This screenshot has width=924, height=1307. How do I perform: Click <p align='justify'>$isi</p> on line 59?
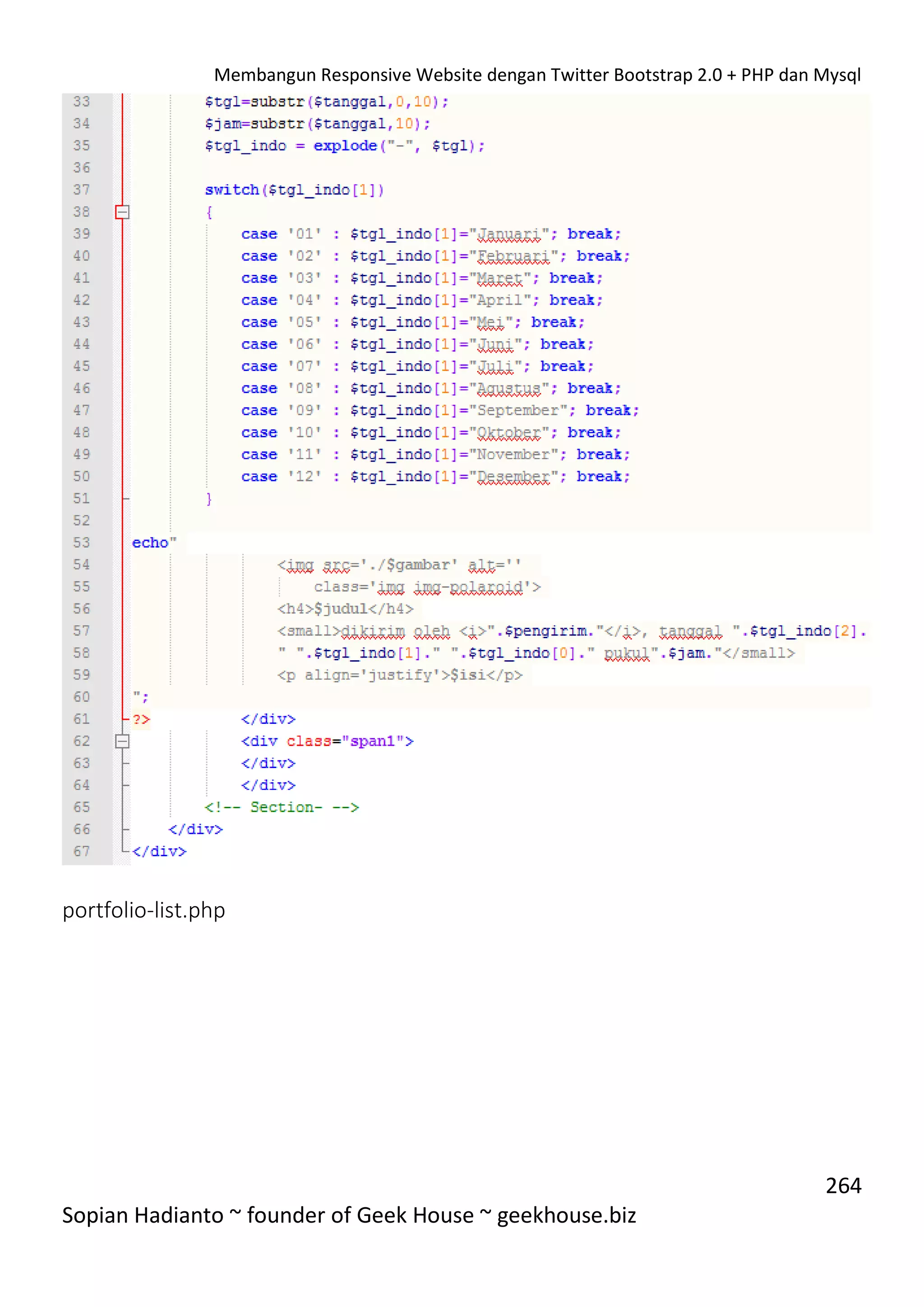click(x=400, y=676)
